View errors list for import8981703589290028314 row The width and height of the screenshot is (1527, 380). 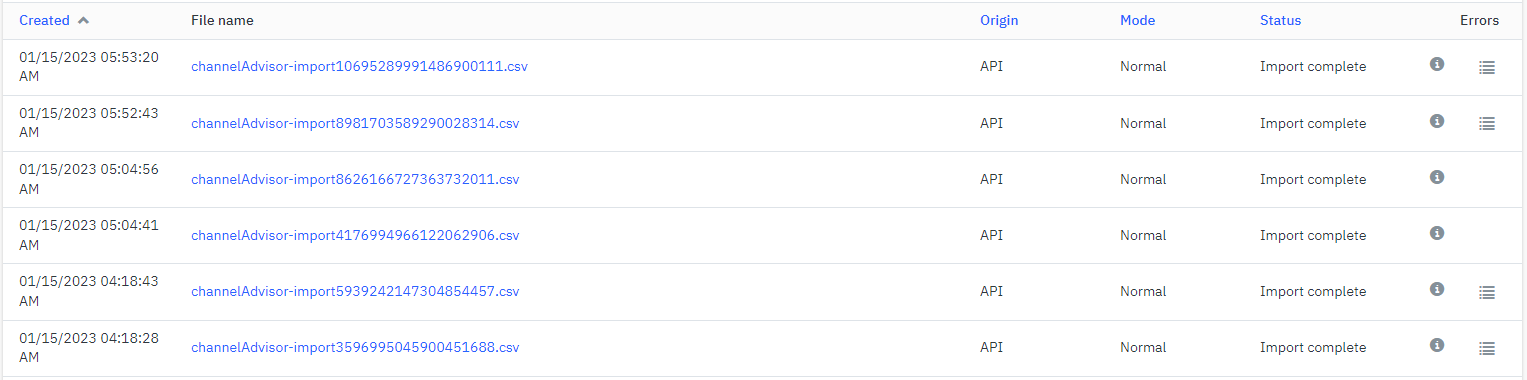tap(1487, 124)
